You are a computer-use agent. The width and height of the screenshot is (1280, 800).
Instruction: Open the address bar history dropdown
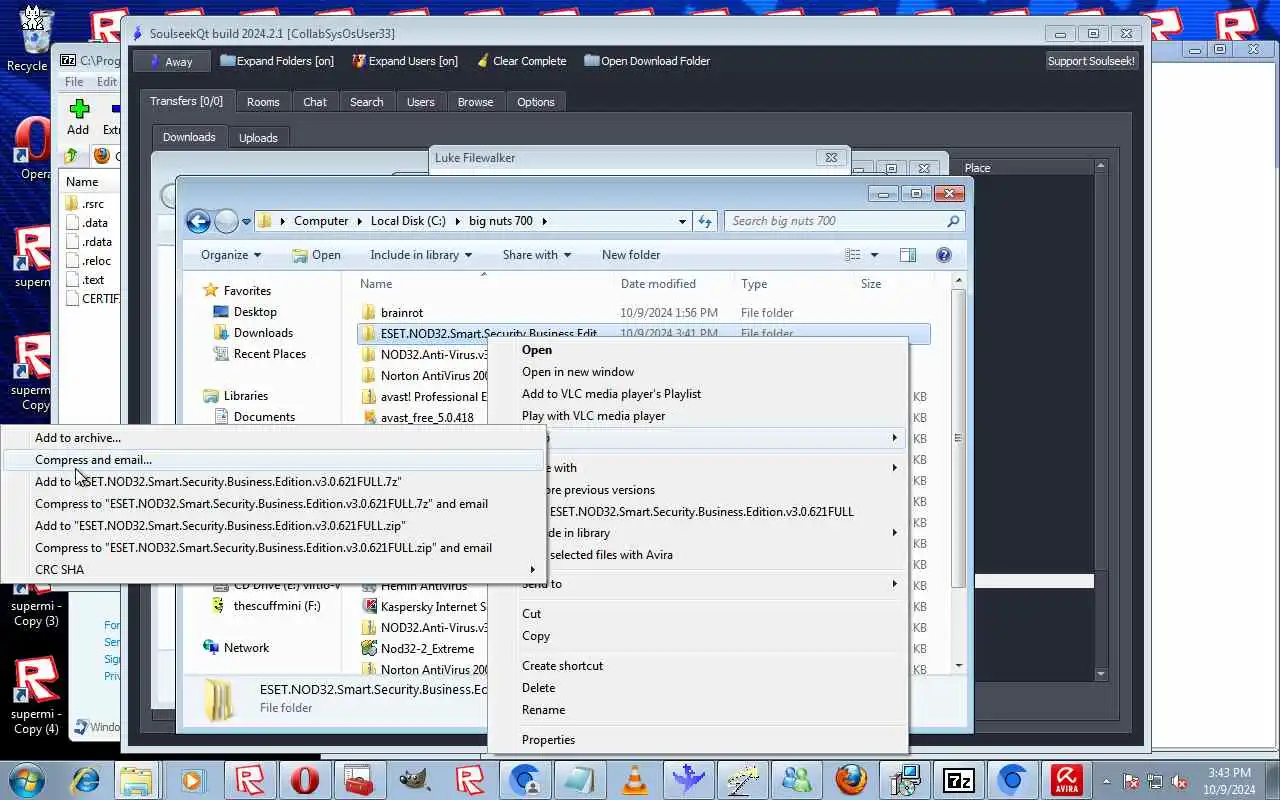pyautogui.click(x=682, y=221)
